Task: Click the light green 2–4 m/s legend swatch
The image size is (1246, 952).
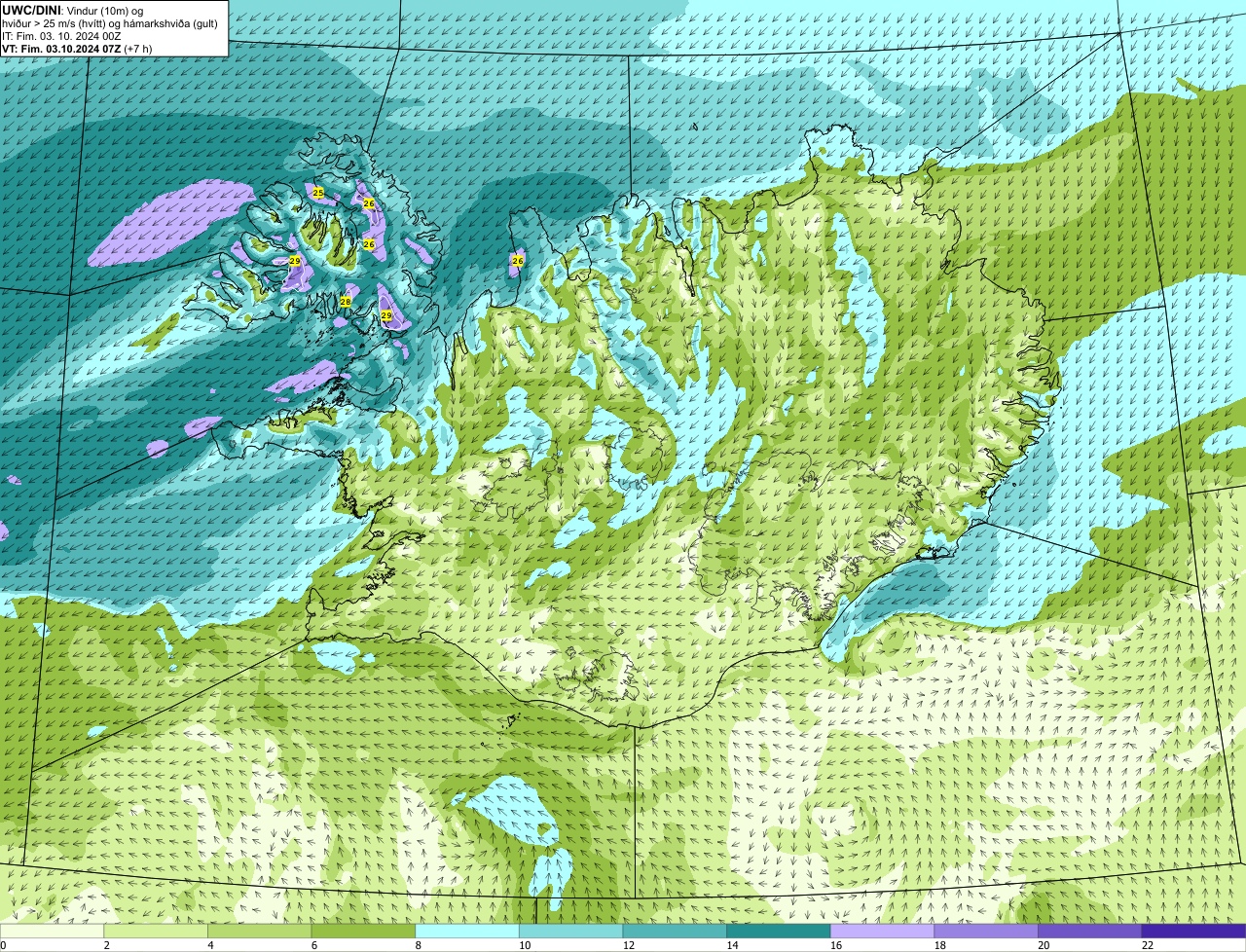Action: pyautogui.click(x=156, y=931)
